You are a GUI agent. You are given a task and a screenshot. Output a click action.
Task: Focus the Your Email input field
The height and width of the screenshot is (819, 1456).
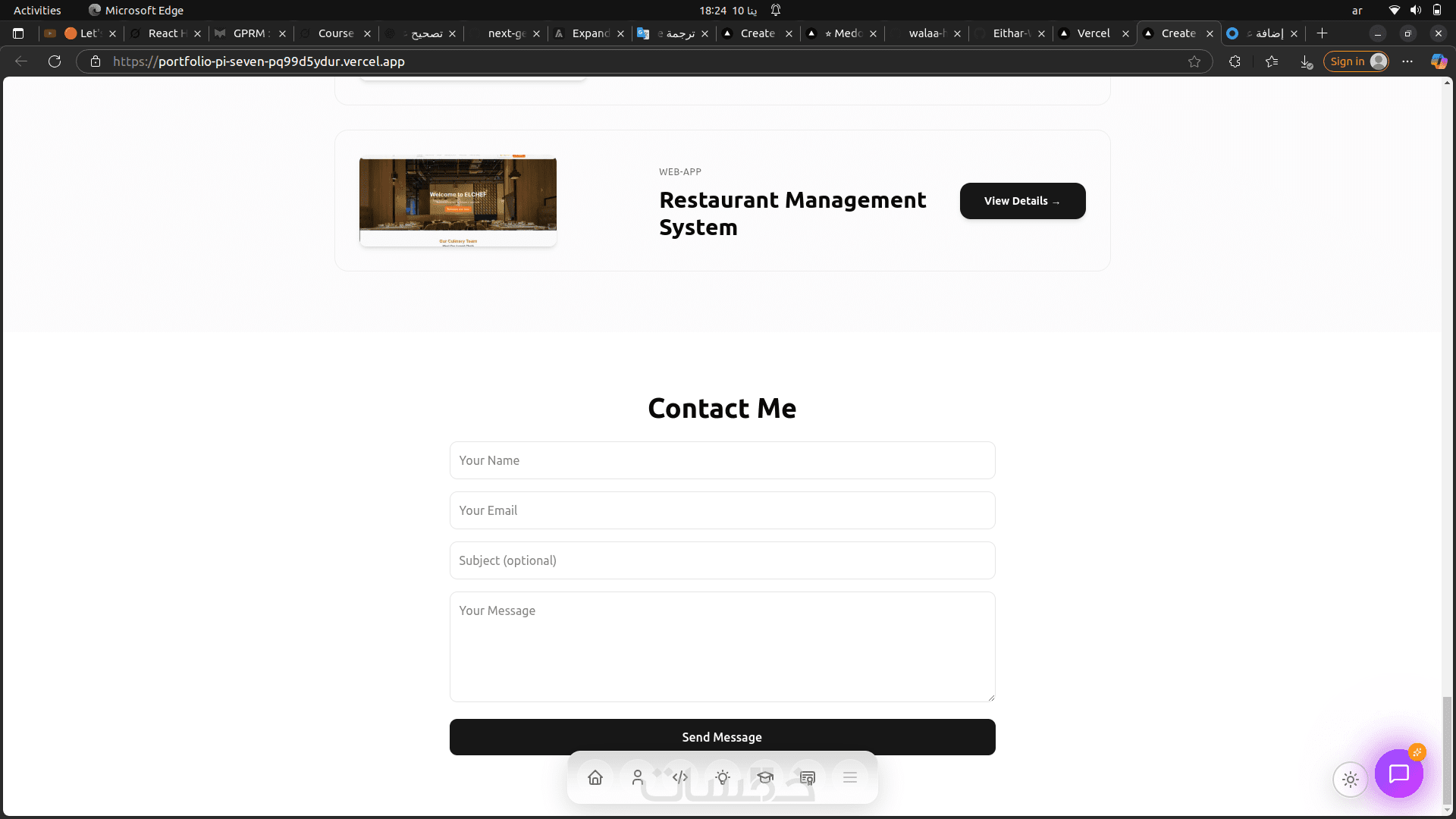tap(722, 510)
